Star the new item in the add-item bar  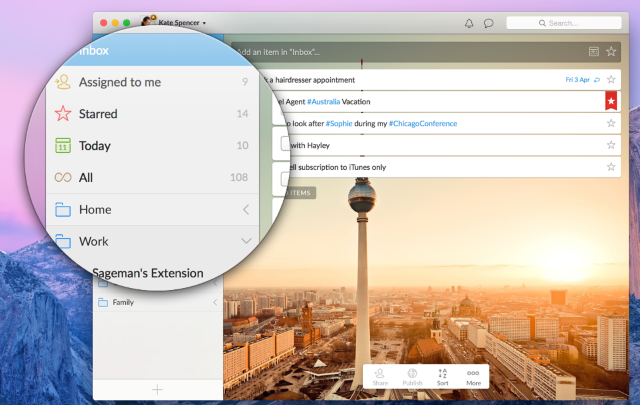611,51
